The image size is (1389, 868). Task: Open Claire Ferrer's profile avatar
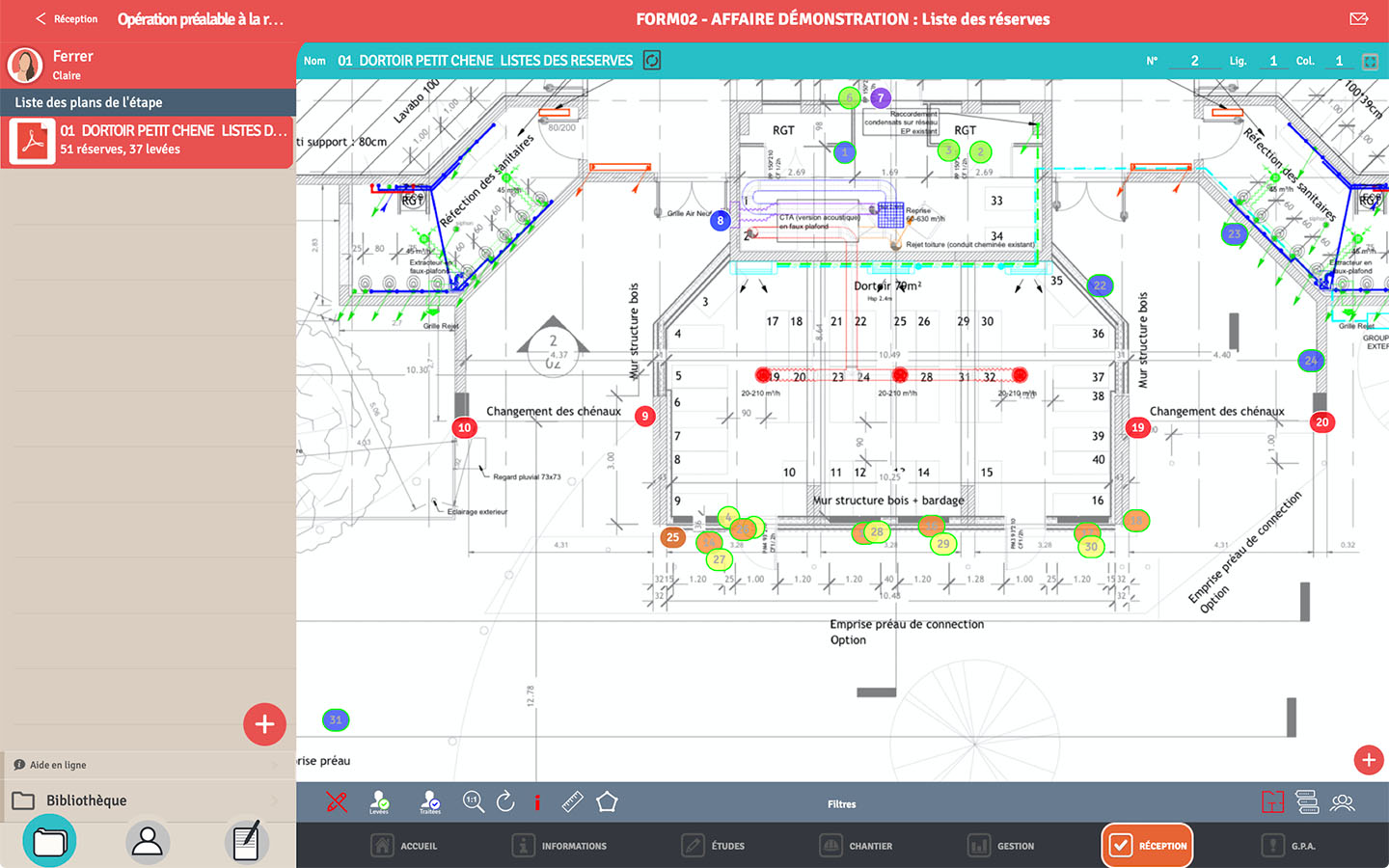tap(25, 66)
